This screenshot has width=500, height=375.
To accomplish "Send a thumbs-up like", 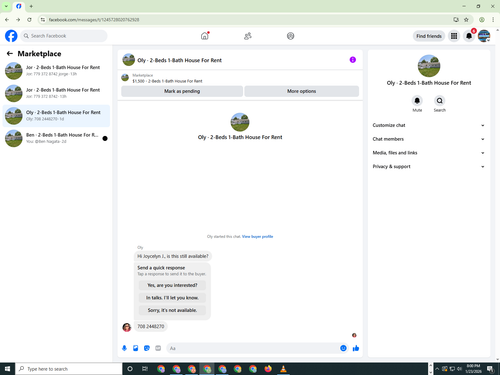I will pos(356,348).
